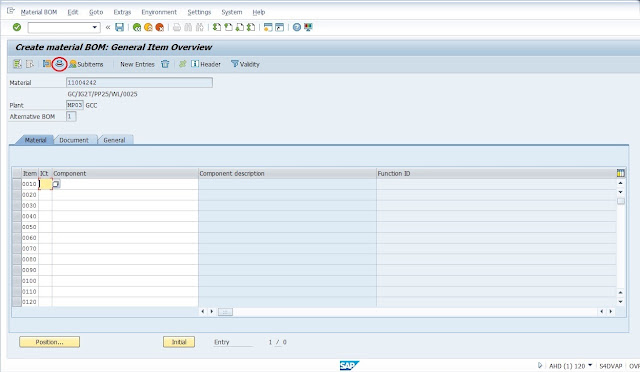This screenshot has height=372, width=640.
Task: Open table column configuration icon
Action: (x=621, y=173)
